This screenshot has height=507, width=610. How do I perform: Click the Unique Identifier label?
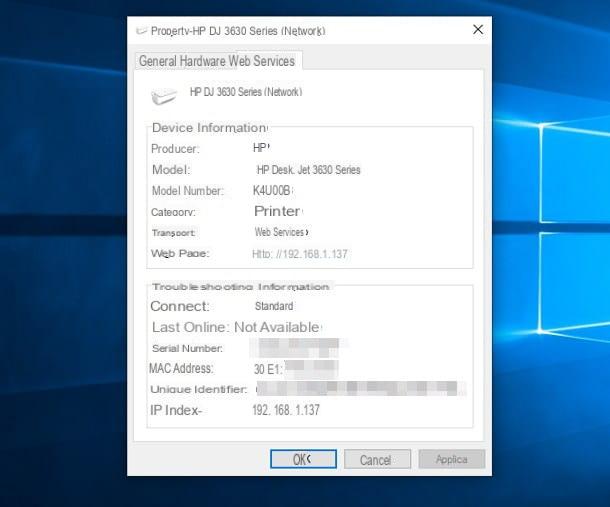[x=198, y=389]
